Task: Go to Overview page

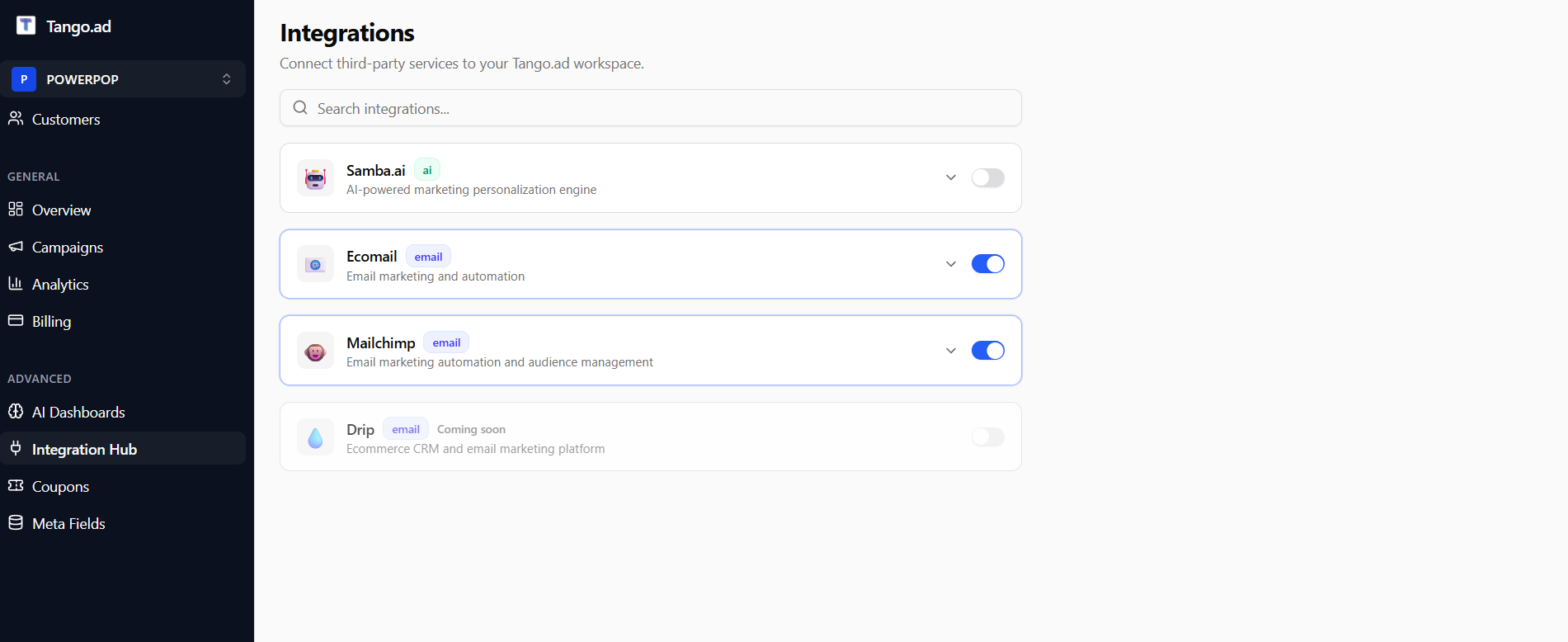Action: (x=123, y=210)
